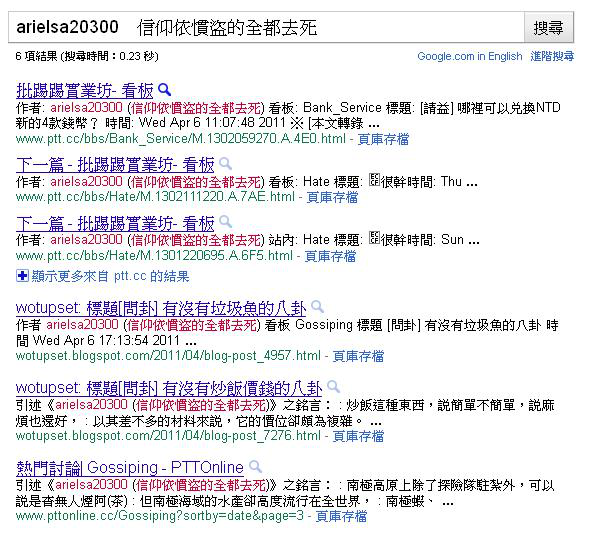Open wotupset 炒飯價錢的八卦 result
Viewport: 611px width, 534px height.
click(169, 388)
